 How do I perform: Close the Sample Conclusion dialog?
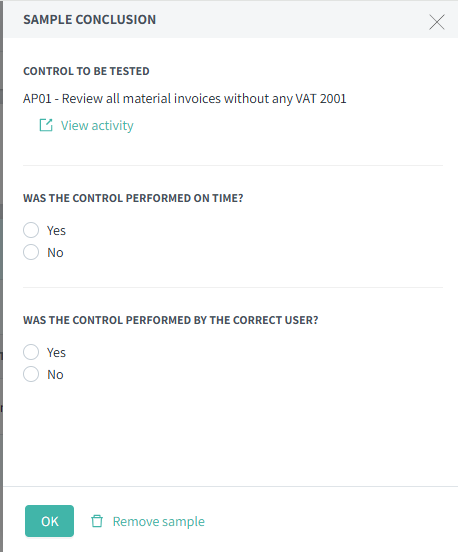click(437, 22)
